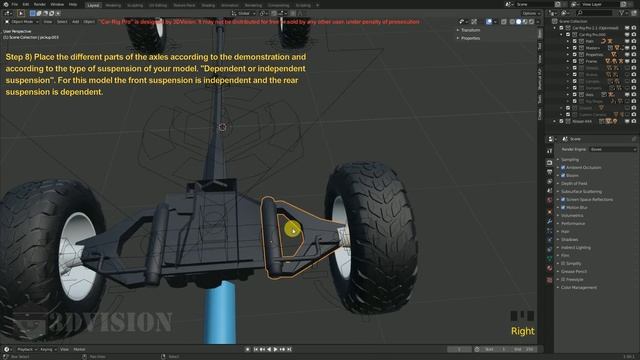This screenshot has width=640, height=360.
Task: Open the viewport Add menu
Action: coord(76,22)
